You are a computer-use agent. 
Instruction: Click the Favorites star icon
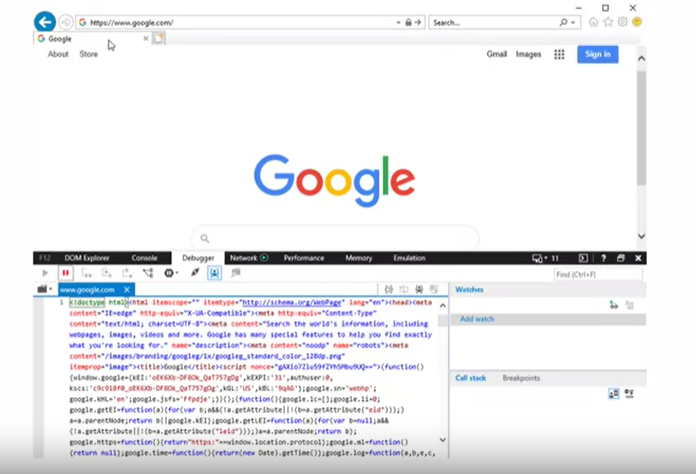pyautogui.click(x=608, y=22)
